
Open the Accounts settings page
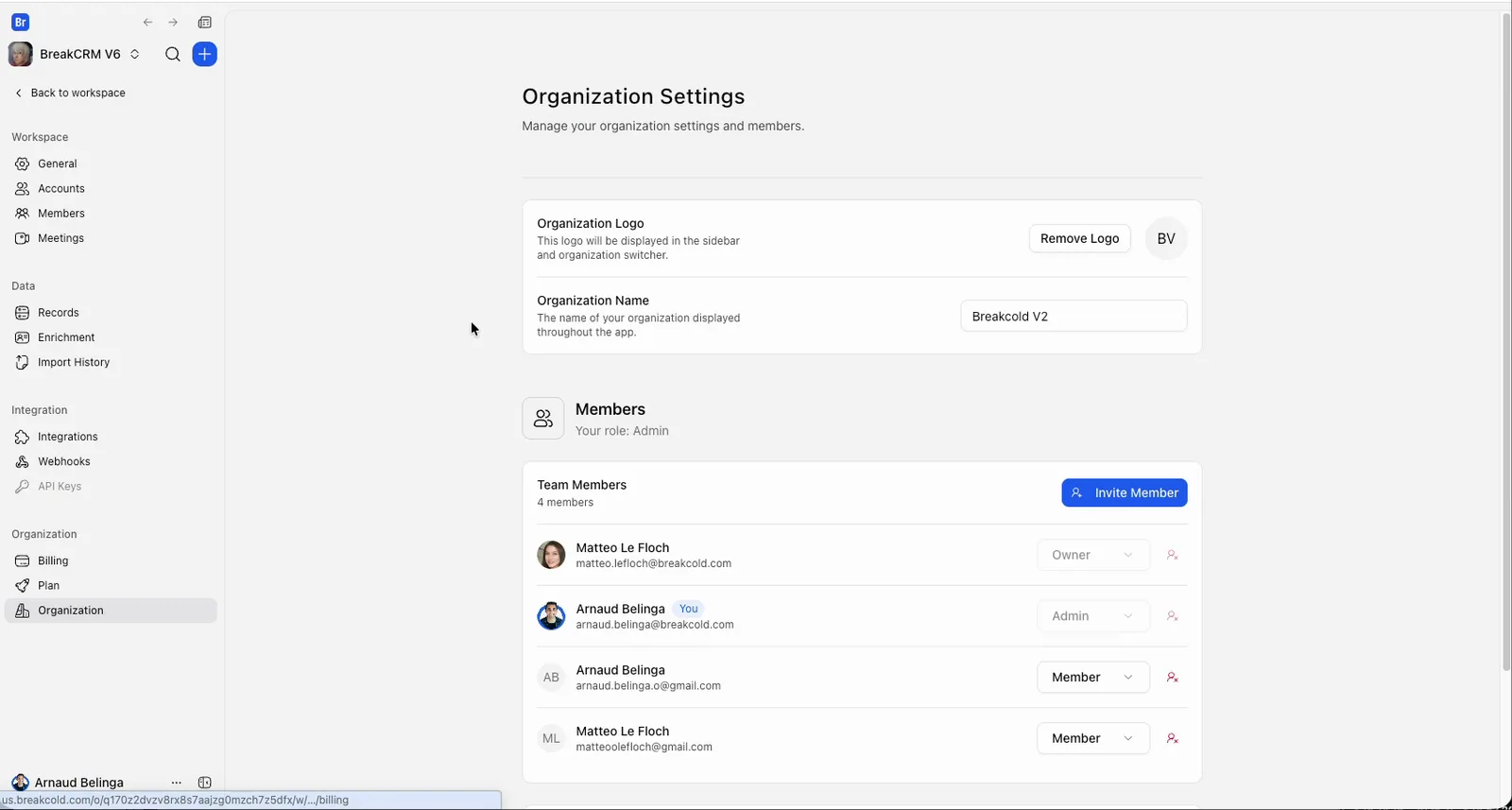111,188
